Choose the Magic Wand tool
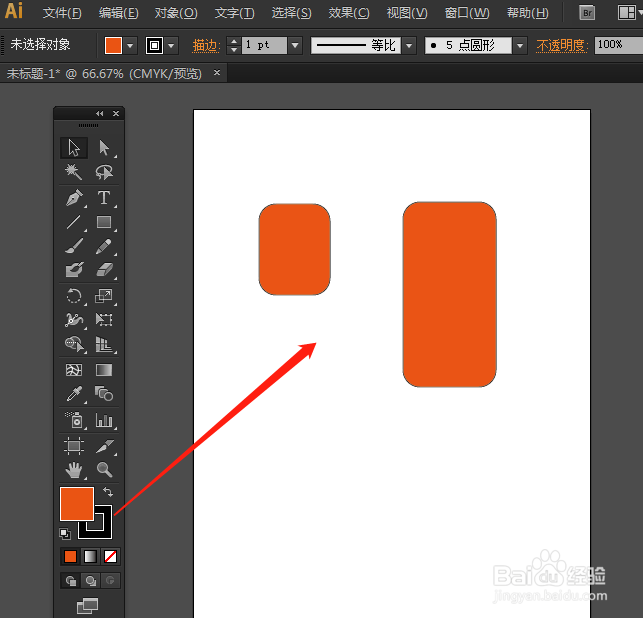Screen dimensions: 643x618 74,172
